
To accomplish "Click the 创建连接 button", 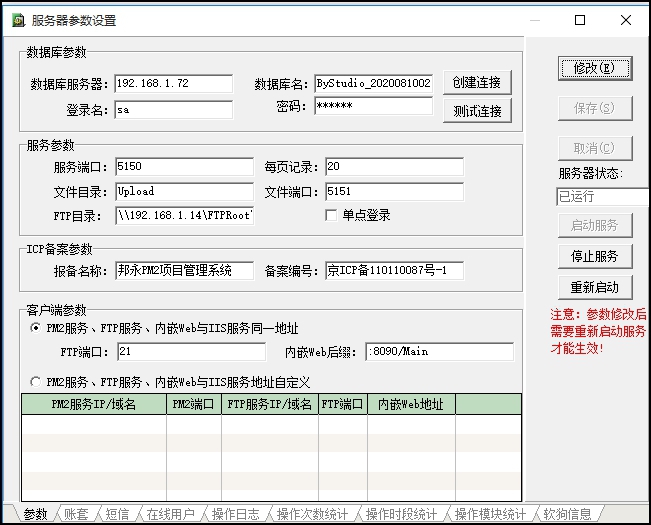I will pos(477,82).
